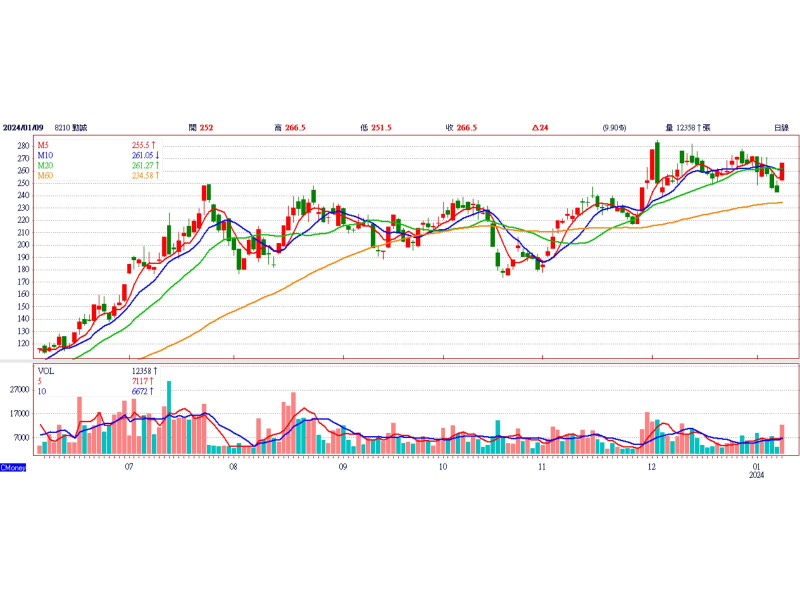Click the CMoney logo badge

pyautogui.click(x=13, y=468)
